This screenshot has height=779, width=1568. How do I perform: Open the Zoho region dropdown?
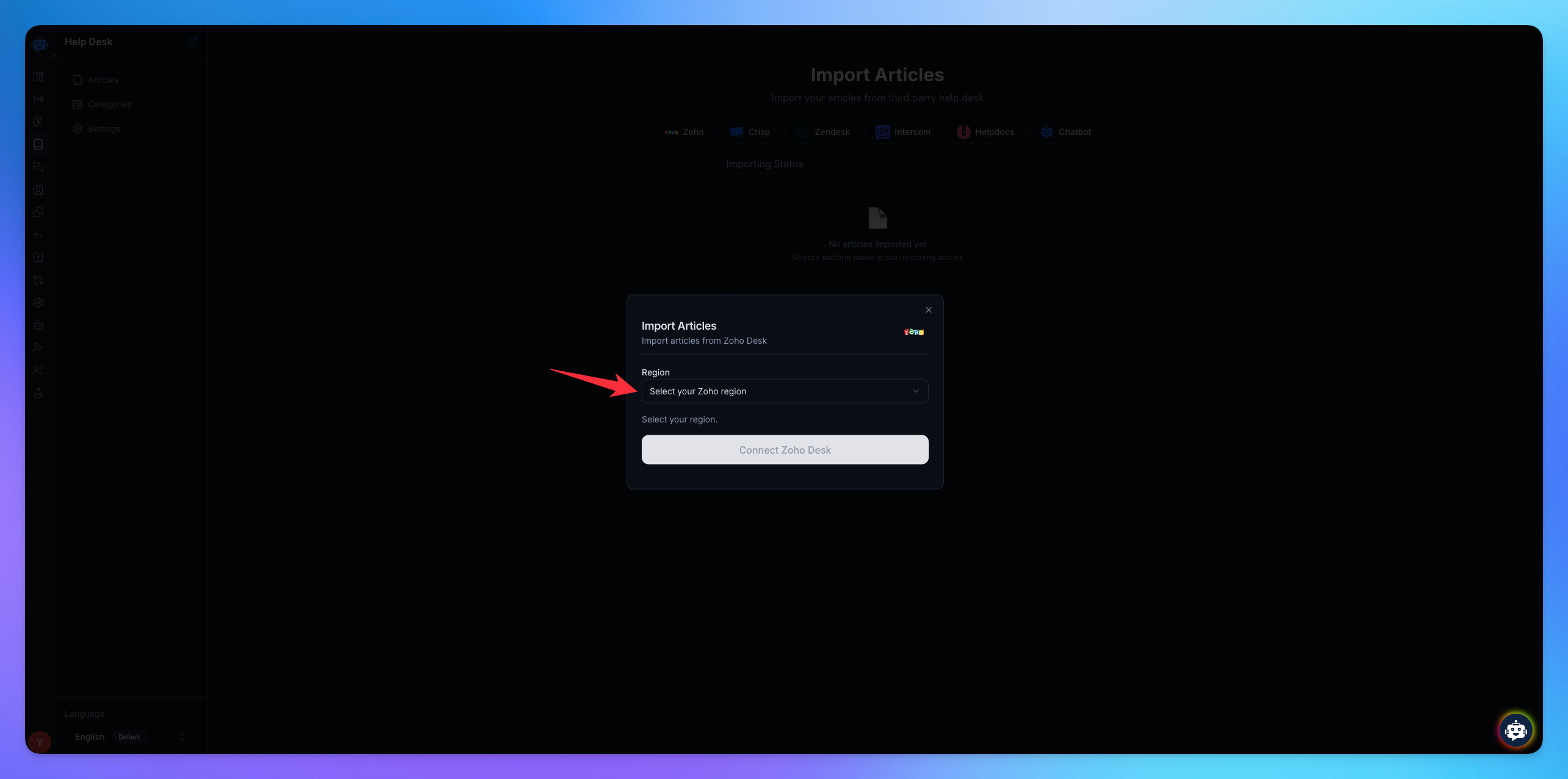pyautogui.click(x=785, y=391)
